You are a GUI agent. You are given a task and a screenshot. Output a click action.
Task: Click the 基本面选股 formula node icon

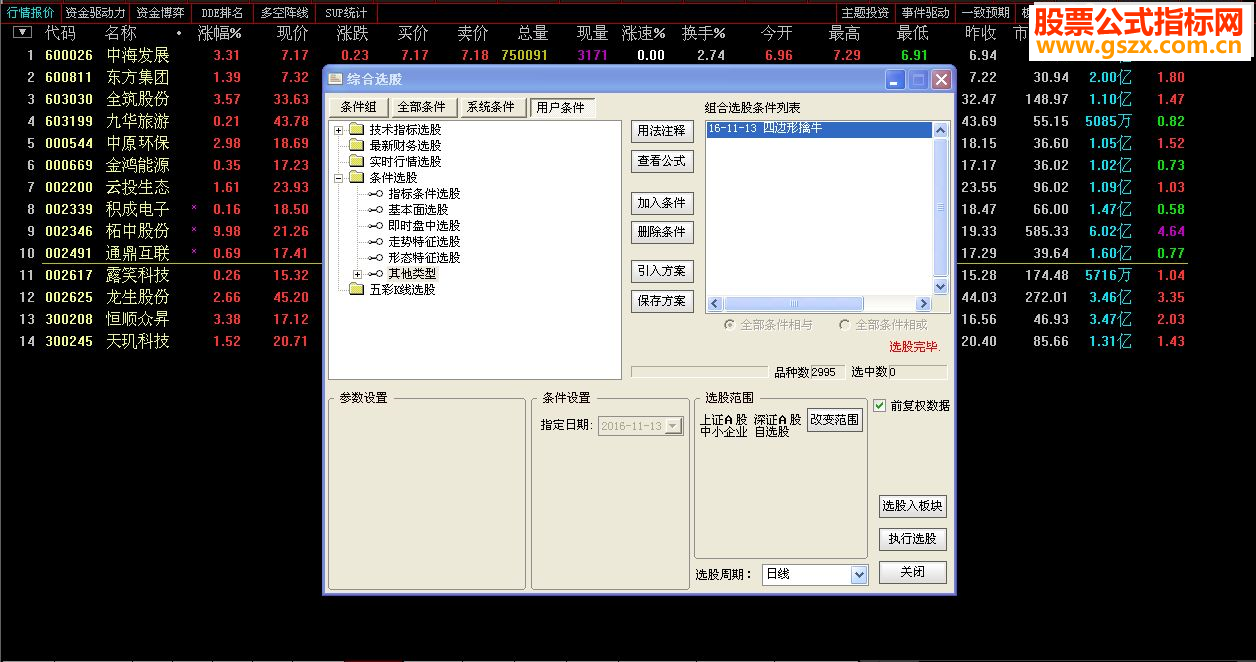[x=376, y=210]
